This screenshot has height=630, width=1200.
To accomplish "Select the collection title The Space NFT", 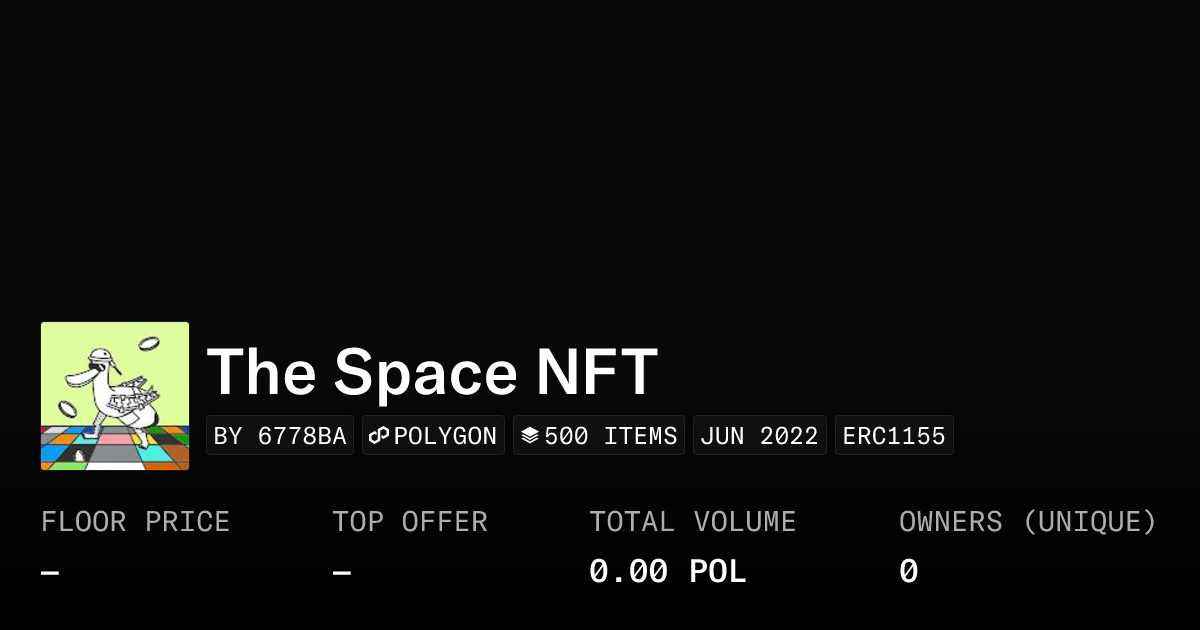I will 432,372.
